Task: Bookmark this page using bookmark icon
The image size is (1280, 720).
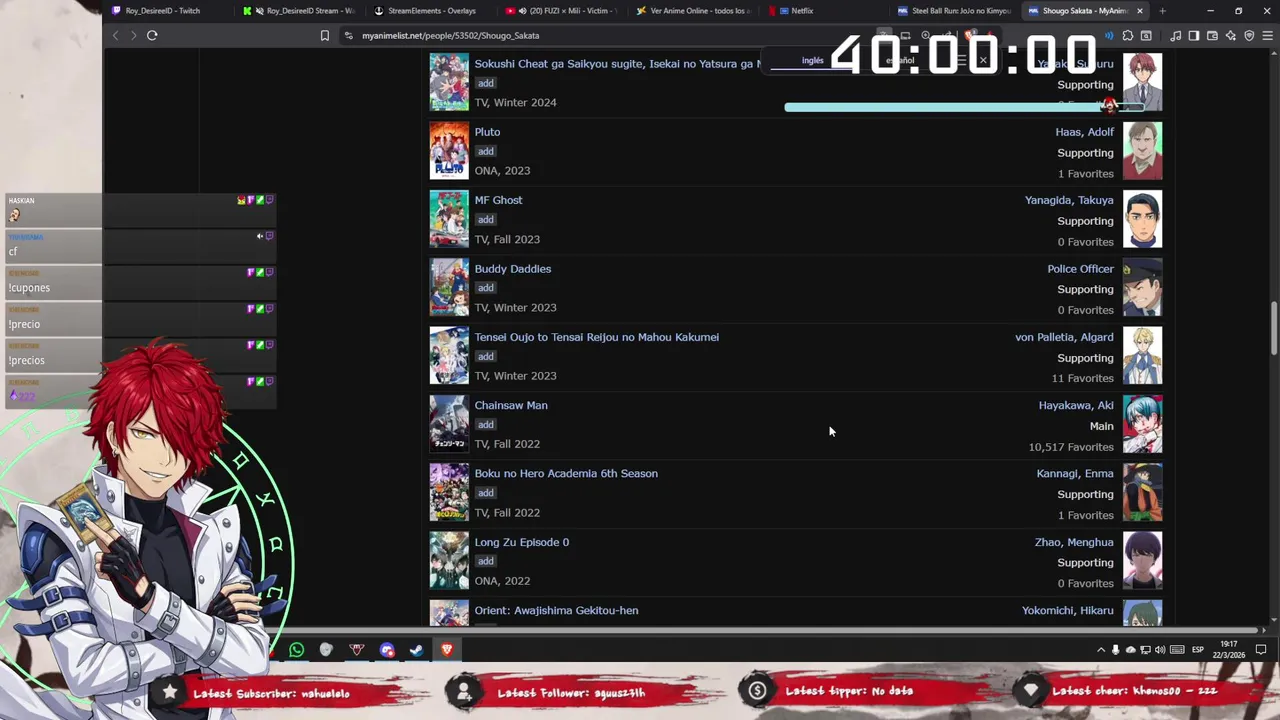Action: coord(324,35)
